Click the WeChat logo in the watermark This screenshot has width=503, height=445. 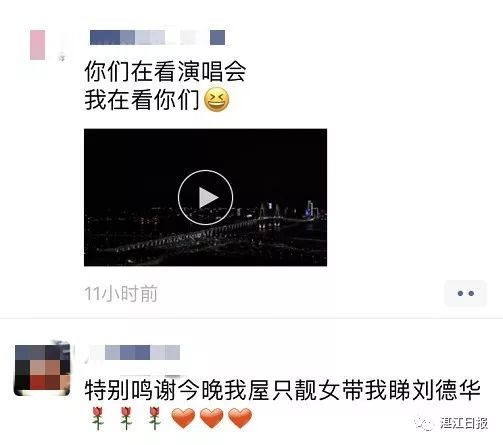pos(424,424)
